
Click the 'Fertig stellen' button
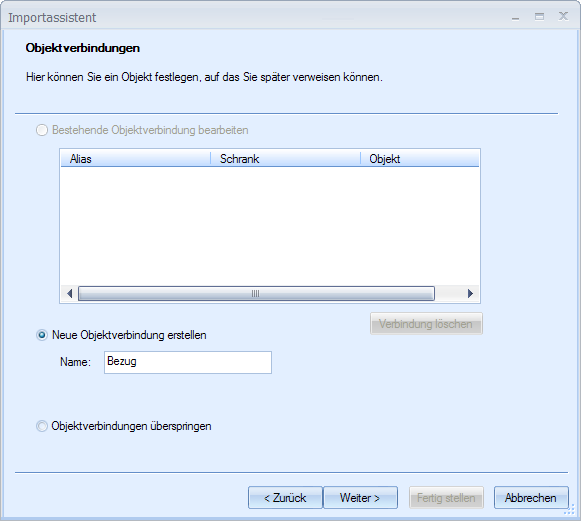click(446, 498)
